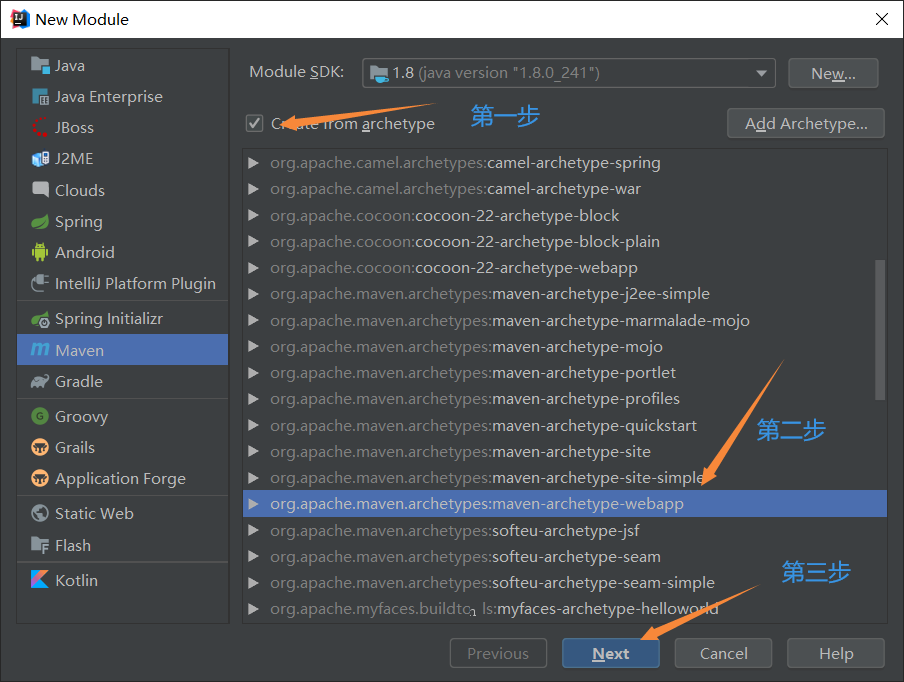Screen dimensions: 904x682
Task: Click the SDK folder icon in Module SDK combo
Action: (379, 73)
